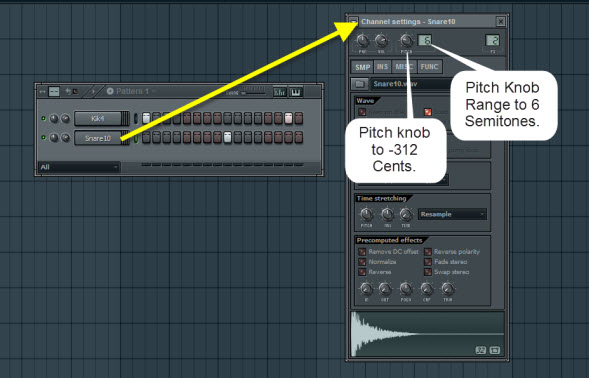The width and height of the screenshot is (589, 378).
Task: Enable Reverse checkbox
Action: 362,272
